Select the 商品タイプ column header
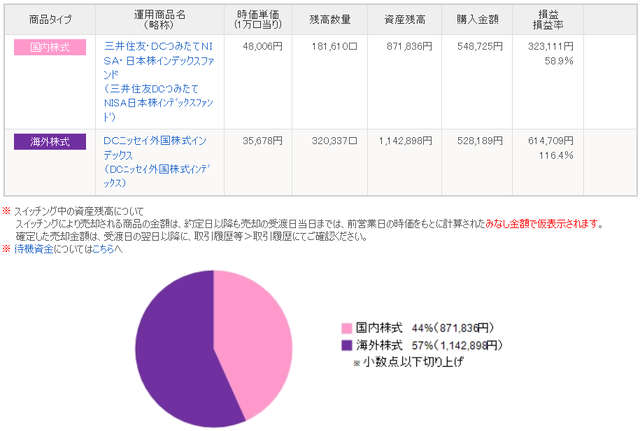Screen dimensions: 640x431 tap(50, 20)
